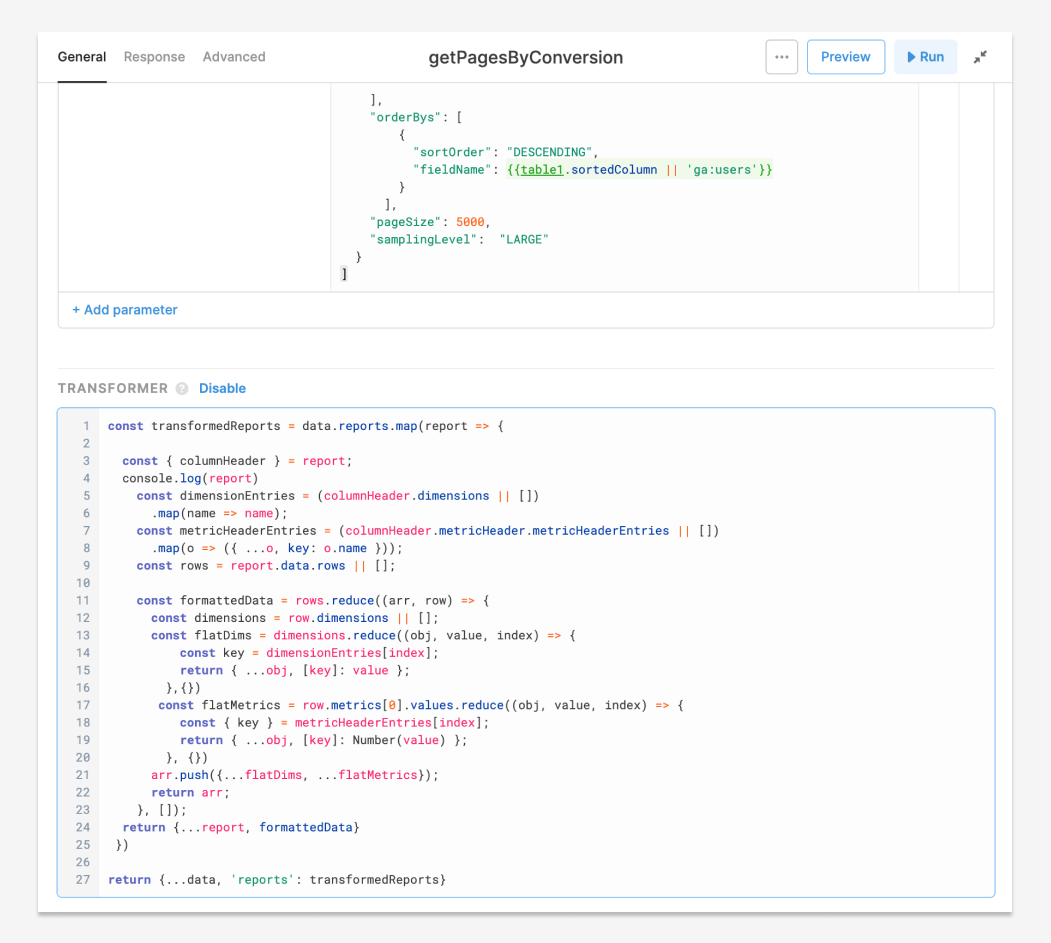Viewport: 1051px width, 943px height.
Task: Click the "orderBys" key in JSON body
Action: coord(406,117)
